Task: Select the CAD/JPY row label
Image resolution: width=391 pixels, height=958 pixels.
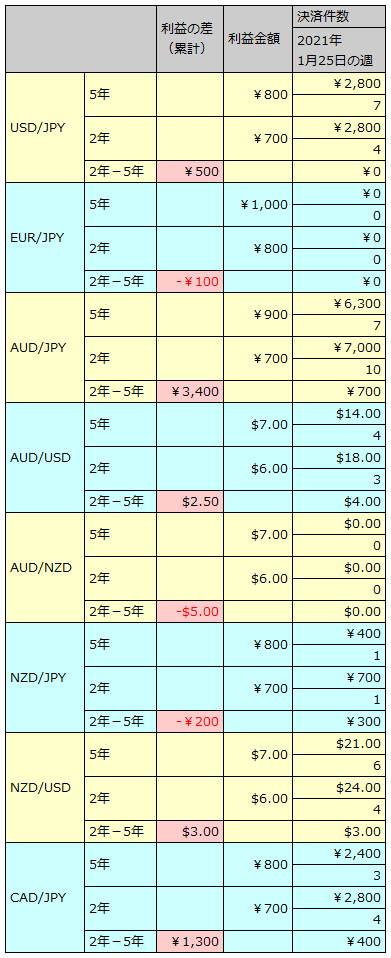Action: (45, 898)
